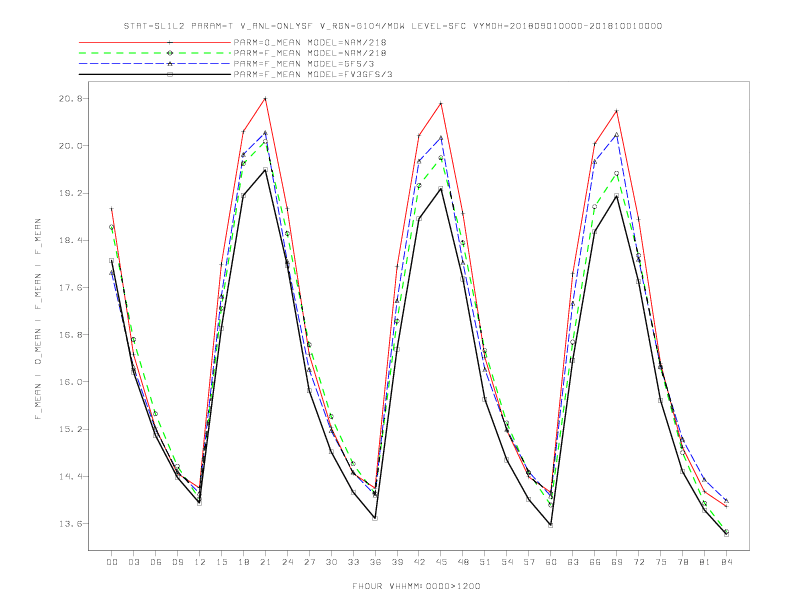Click x-axis tick label 63
The image size is (792, 612).
coord(573,562)
